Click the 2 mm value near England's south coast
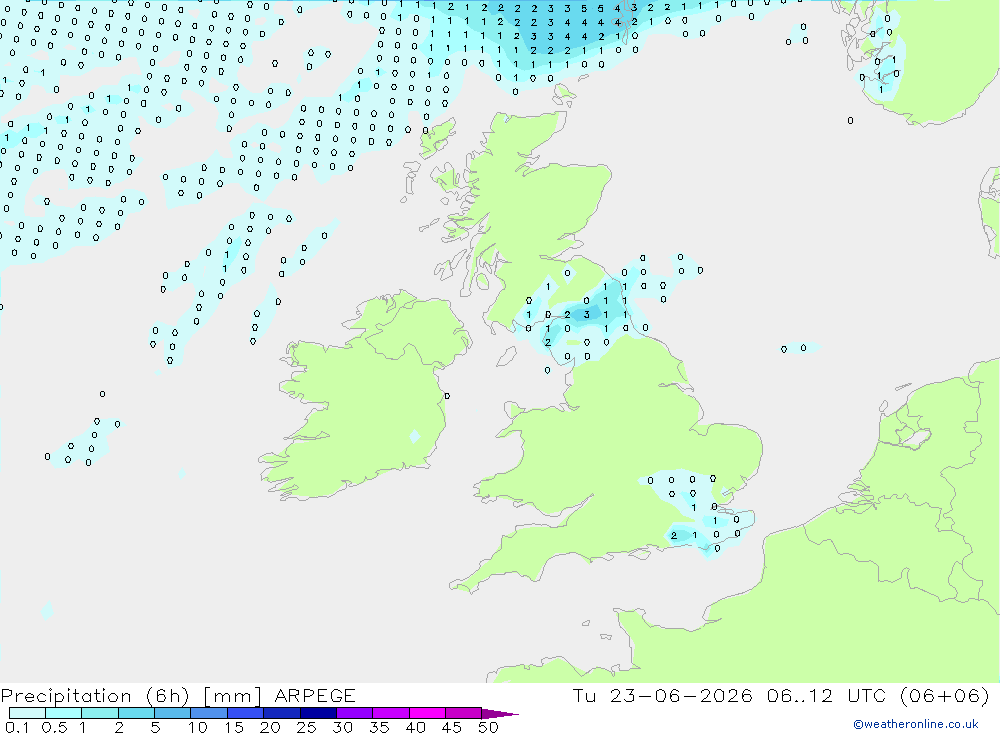Screen dimensions: 1000x733 pos(674,535)
